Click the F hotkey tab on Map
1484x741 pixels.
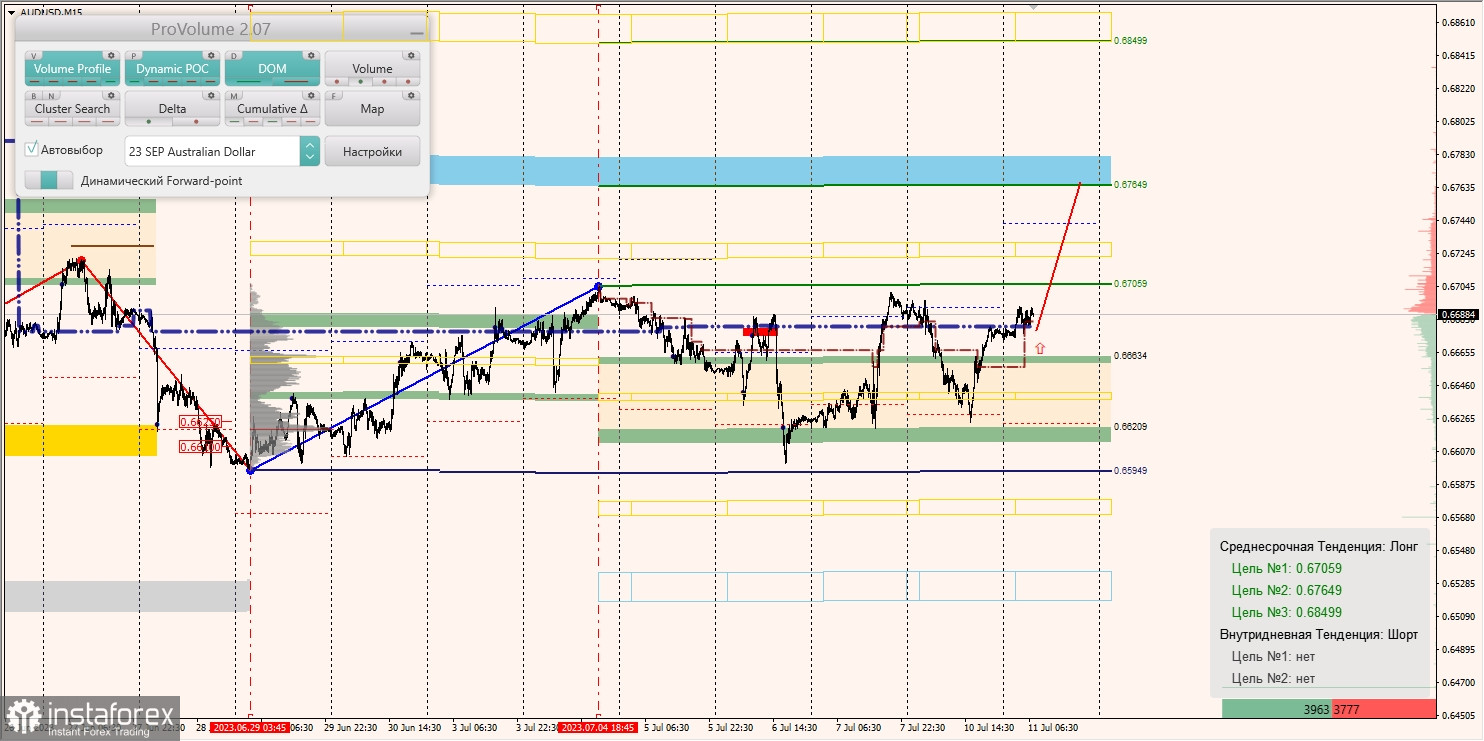335,95
